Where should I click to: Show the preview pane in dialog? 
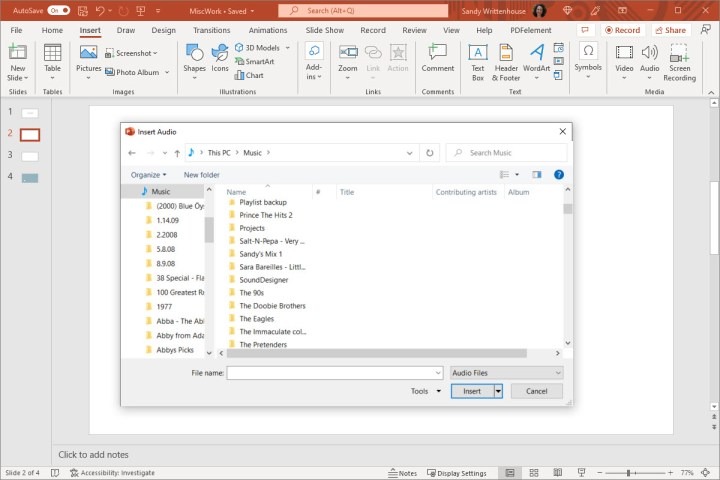(536, 175)
